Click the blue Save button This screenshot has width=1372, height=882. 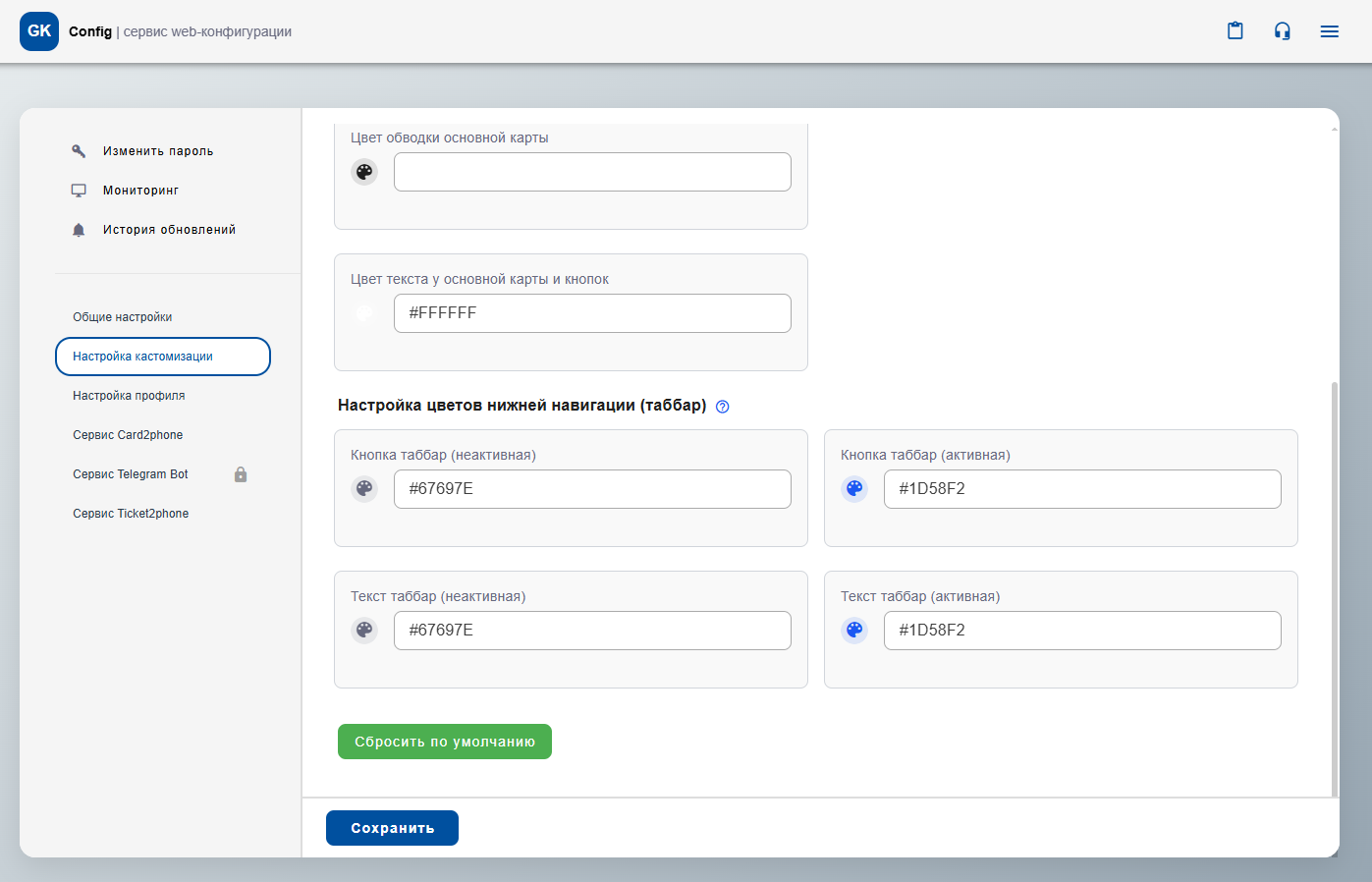click(392, 828)
